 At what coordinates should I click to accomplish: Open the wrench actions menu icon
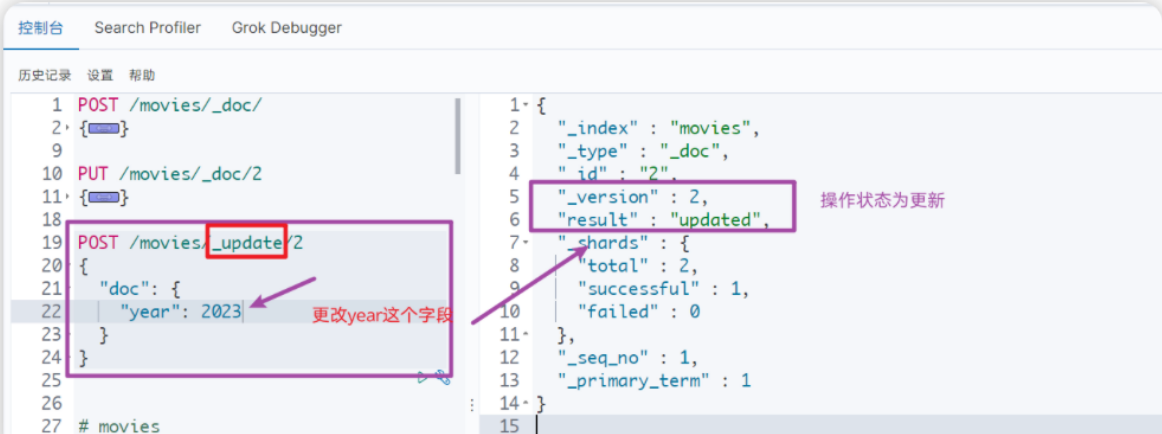443,378
